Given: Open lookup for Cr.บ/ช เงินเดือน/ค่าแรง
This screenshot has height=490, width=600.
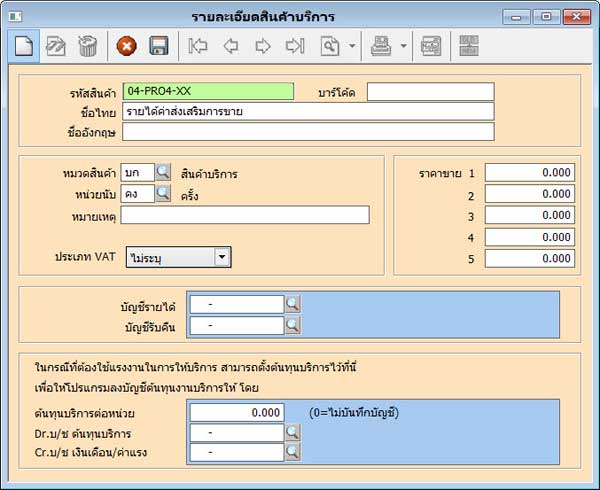Looking at the screenshot, I should [x=293, y=452].
